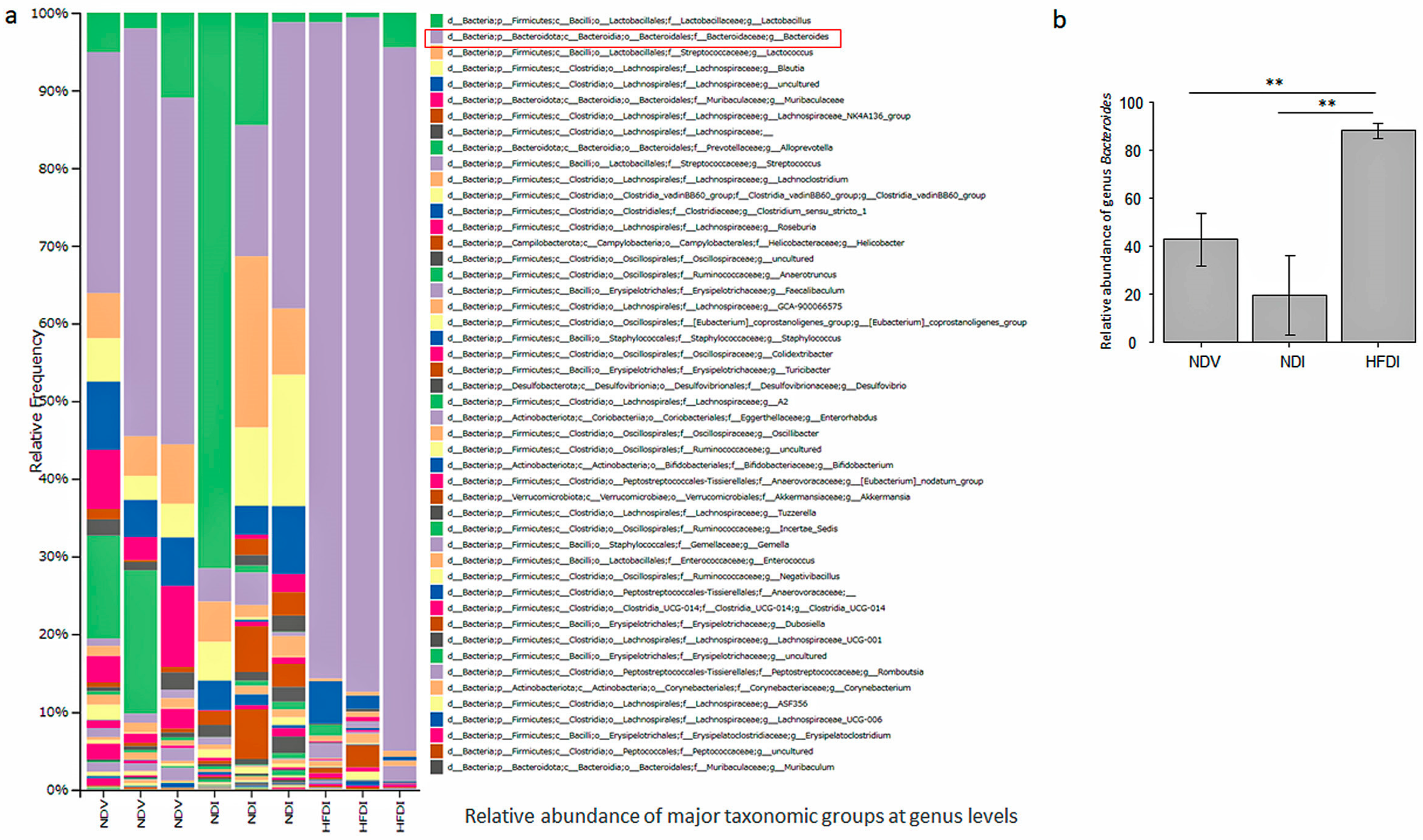1423x840 pixels.
Task: Click the panel label 'b'
Action: pos(1059,20)
